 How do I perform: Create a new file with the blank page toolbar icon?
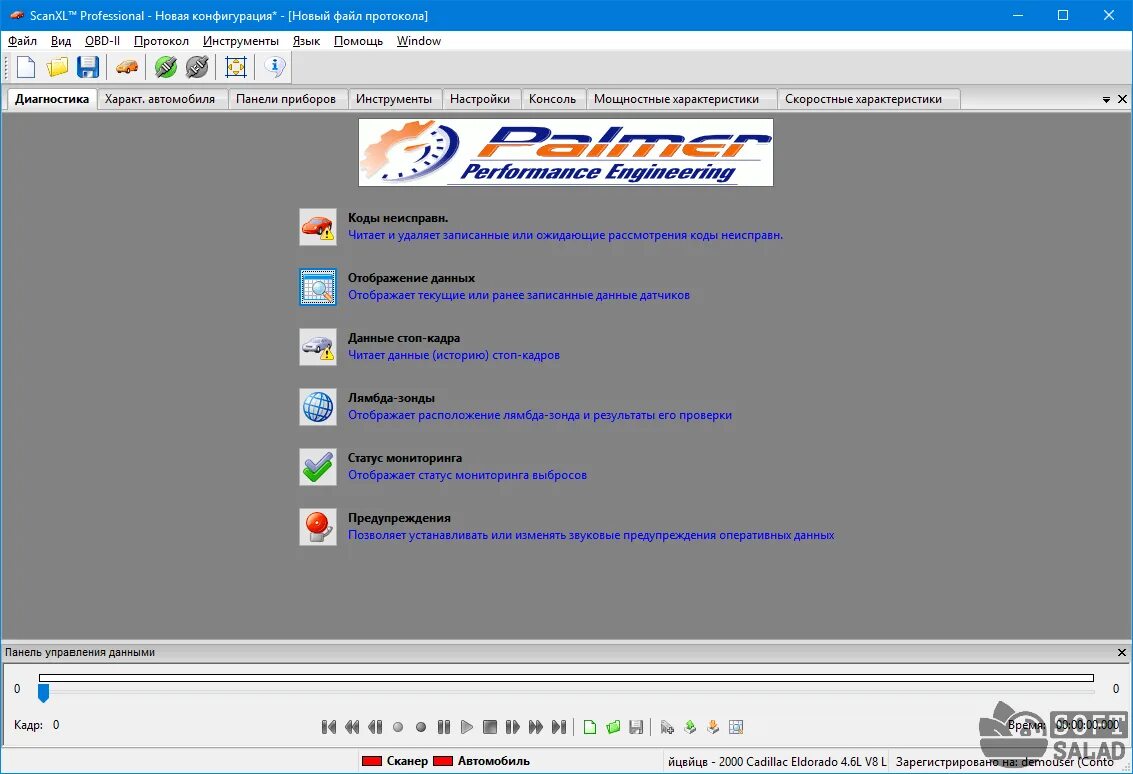click(26, 67)
